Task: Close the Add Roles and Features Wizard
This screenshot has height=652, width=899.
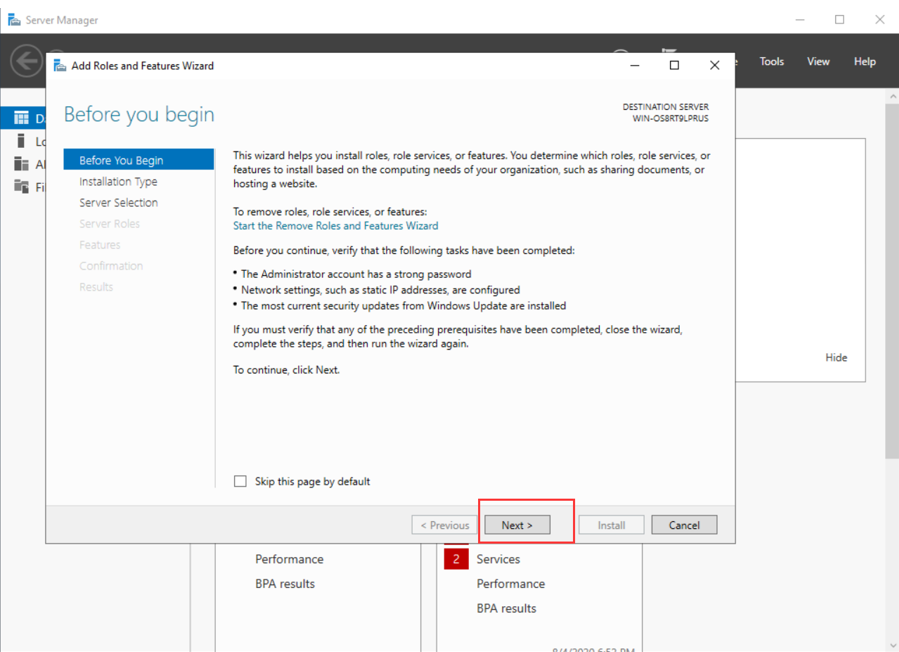Action: (x=714, y=65)
